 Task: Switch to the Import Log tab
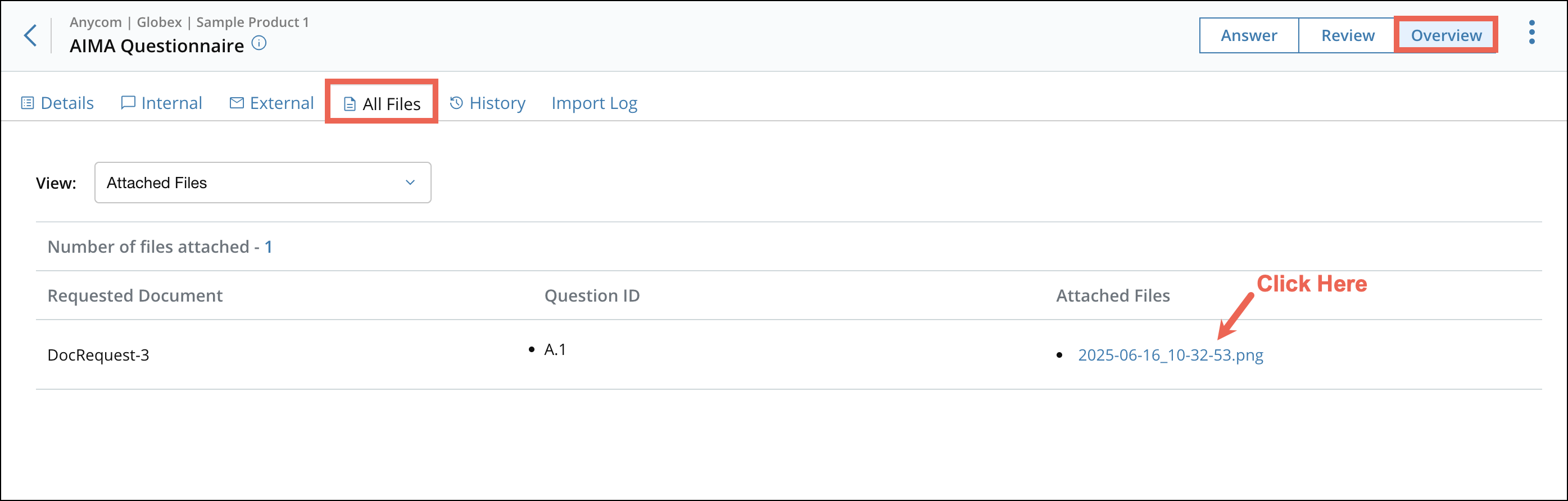[594, 103]
